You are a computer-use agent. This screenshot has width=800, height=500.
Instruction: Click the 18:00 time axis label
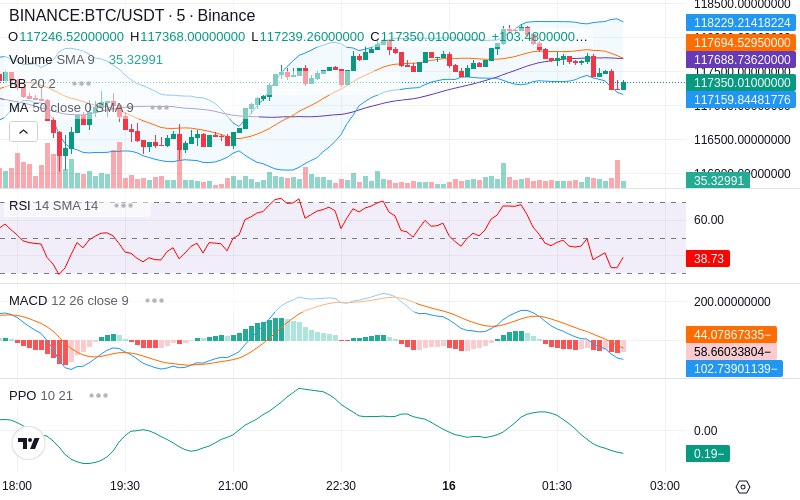click(x=17, y=486)
